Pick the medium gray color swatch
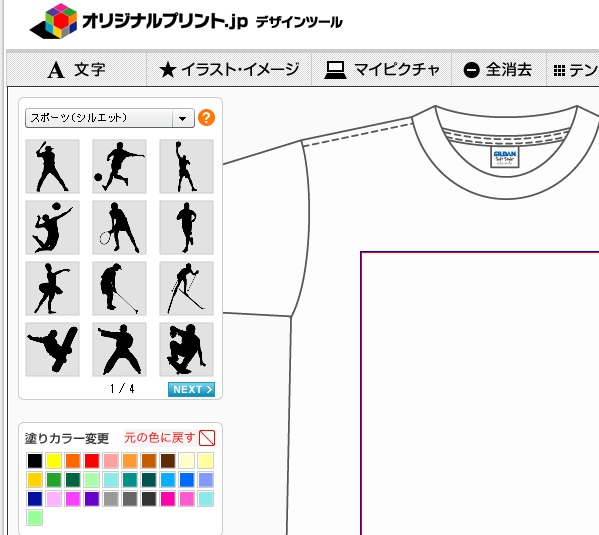This screenshot has height=535, width=599. (x=130, y=499)
